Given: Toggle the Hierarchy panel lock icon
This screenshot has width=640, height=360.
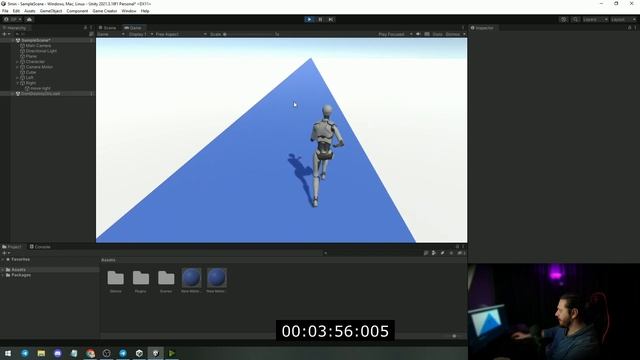Looking at the screenshot, I should tap(85, 28).
